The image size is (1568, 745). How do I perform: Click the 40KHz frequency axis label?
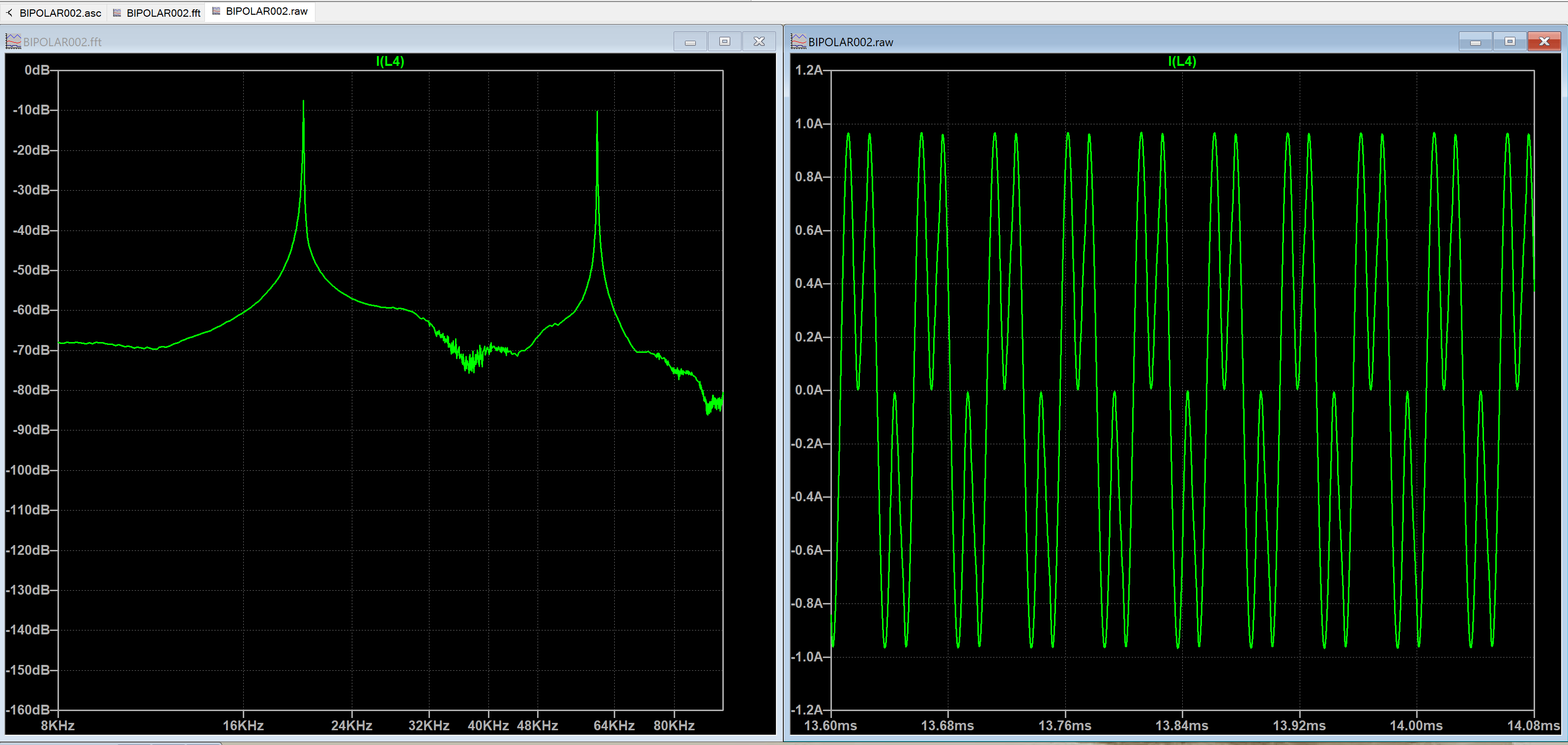487,725
